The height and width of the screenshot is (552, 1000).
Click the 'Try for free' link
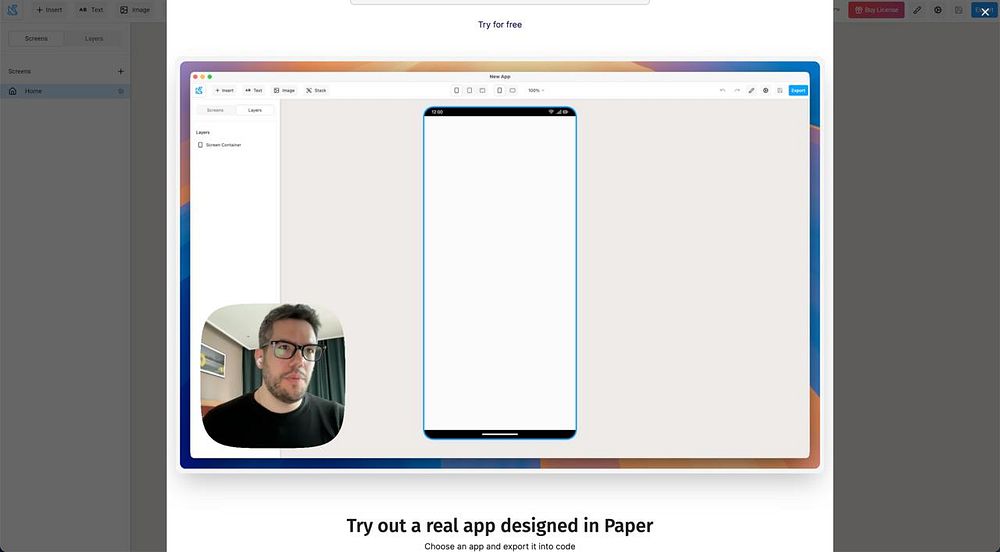pyautogui.click(x=500, y=24)
